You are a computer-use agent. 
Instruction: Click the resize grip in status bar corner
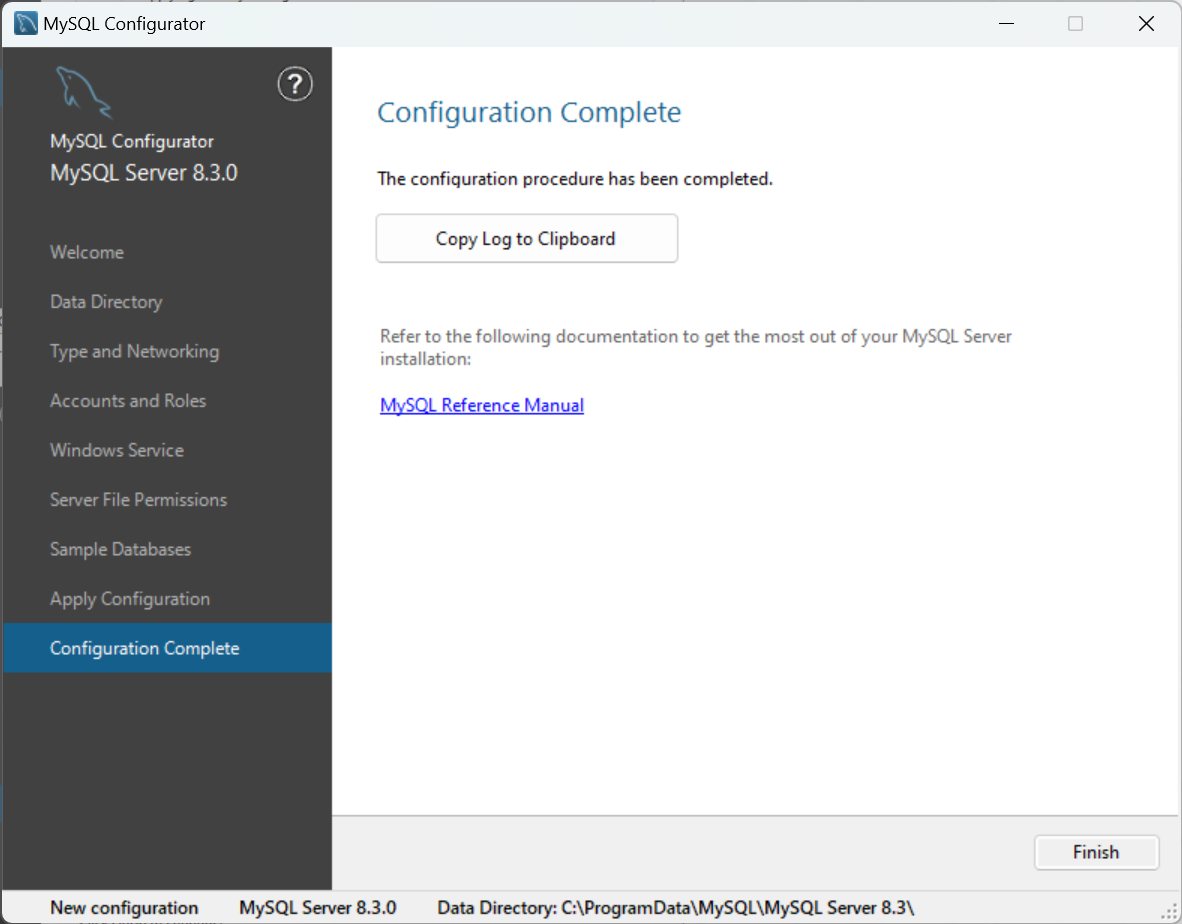(x=1168, y=913)
